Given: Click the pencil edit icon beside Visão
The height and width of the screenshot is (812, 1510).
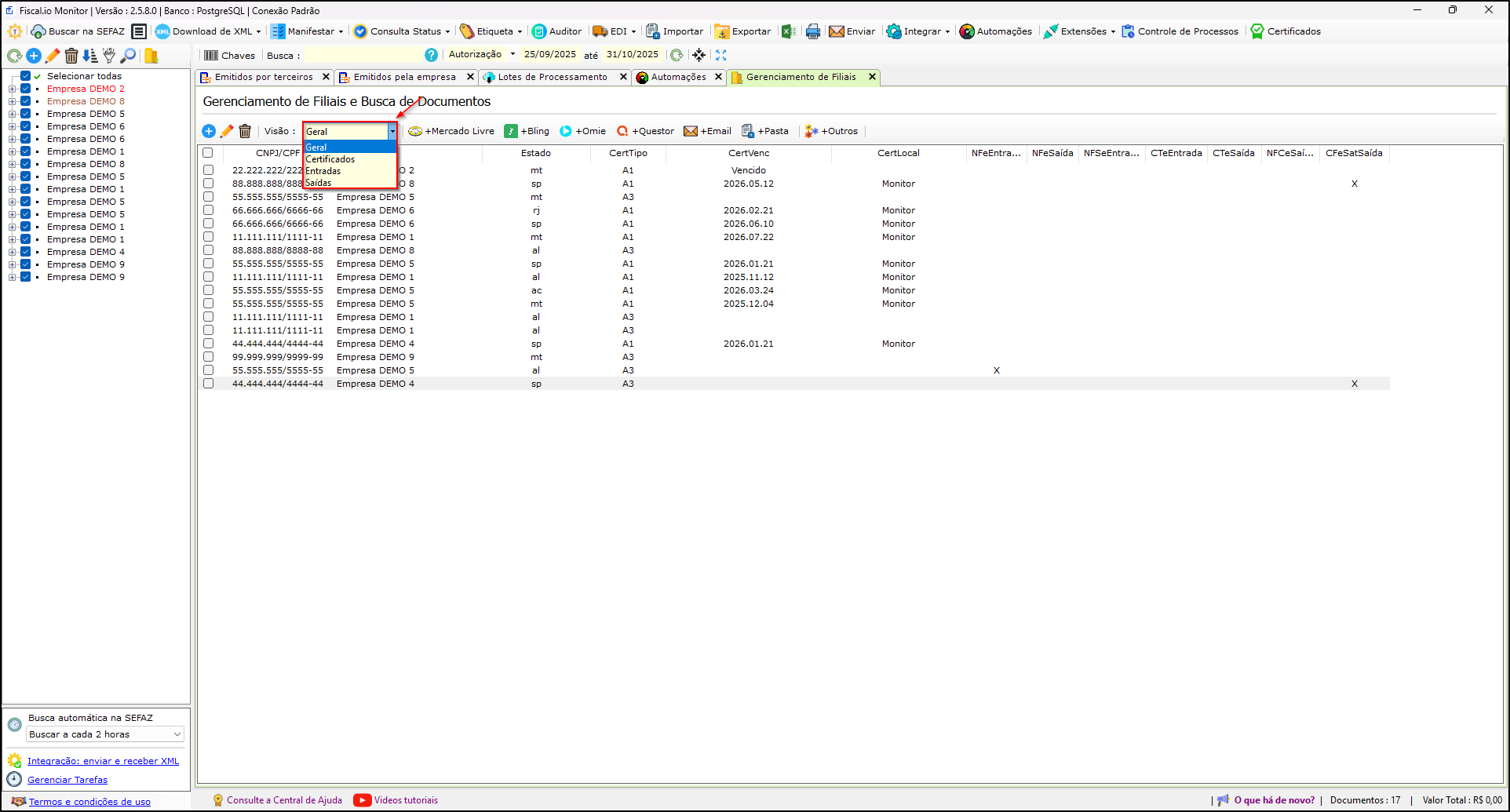Looking at the screenshot, I should pyautogui.click(x=227, y=131).
